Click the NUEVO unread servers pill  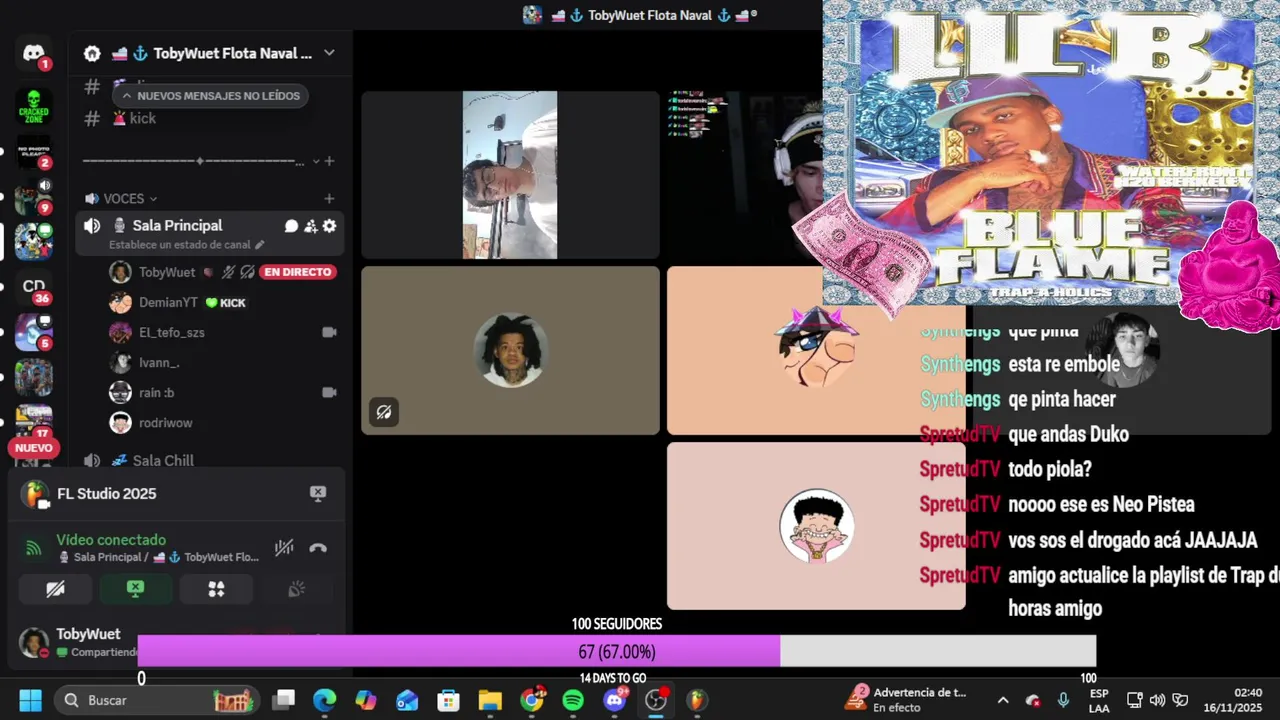click(x=34, y=448)
